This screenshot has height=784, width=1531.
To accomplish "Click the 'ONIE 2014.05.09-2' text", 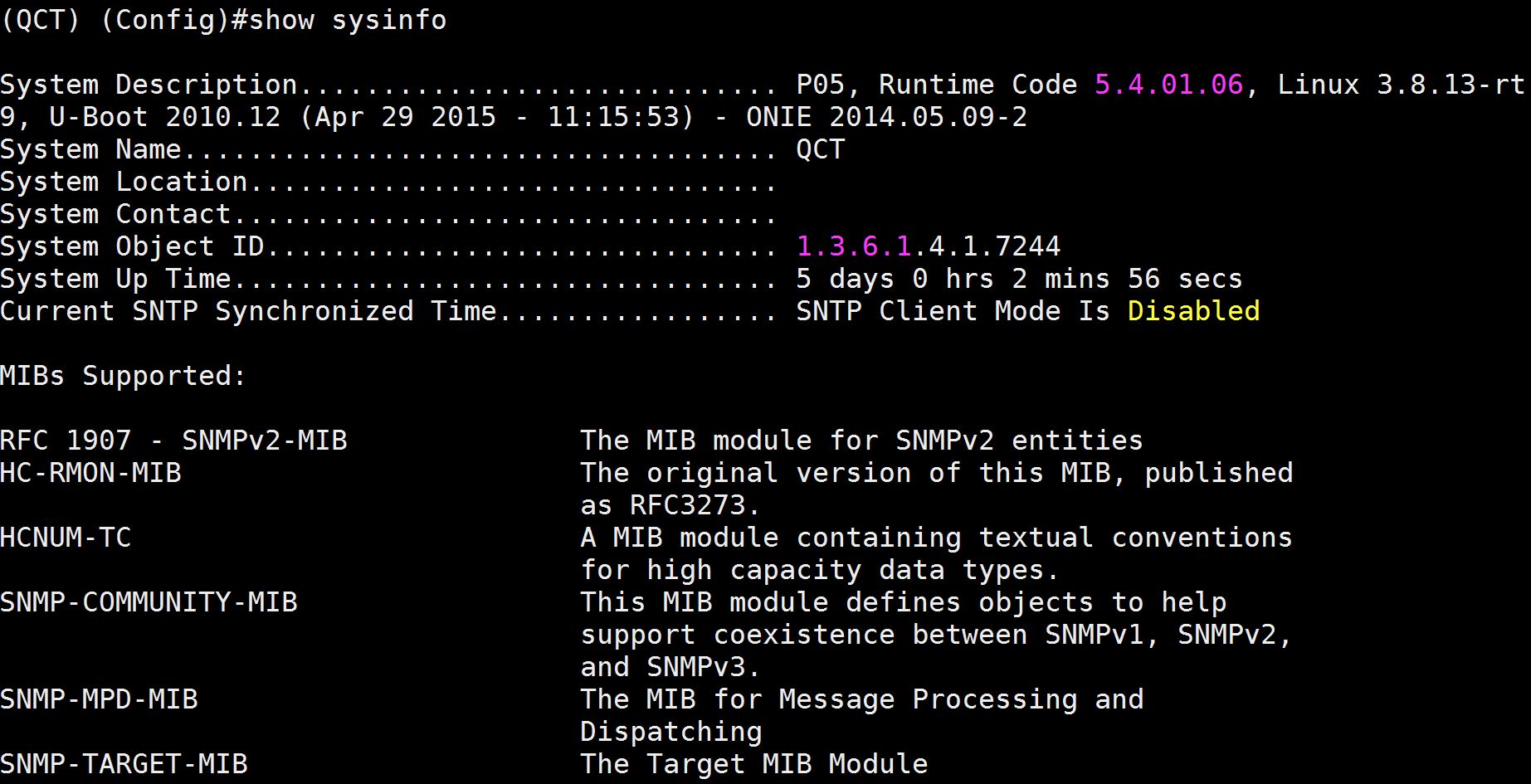I will pos(886,117).
